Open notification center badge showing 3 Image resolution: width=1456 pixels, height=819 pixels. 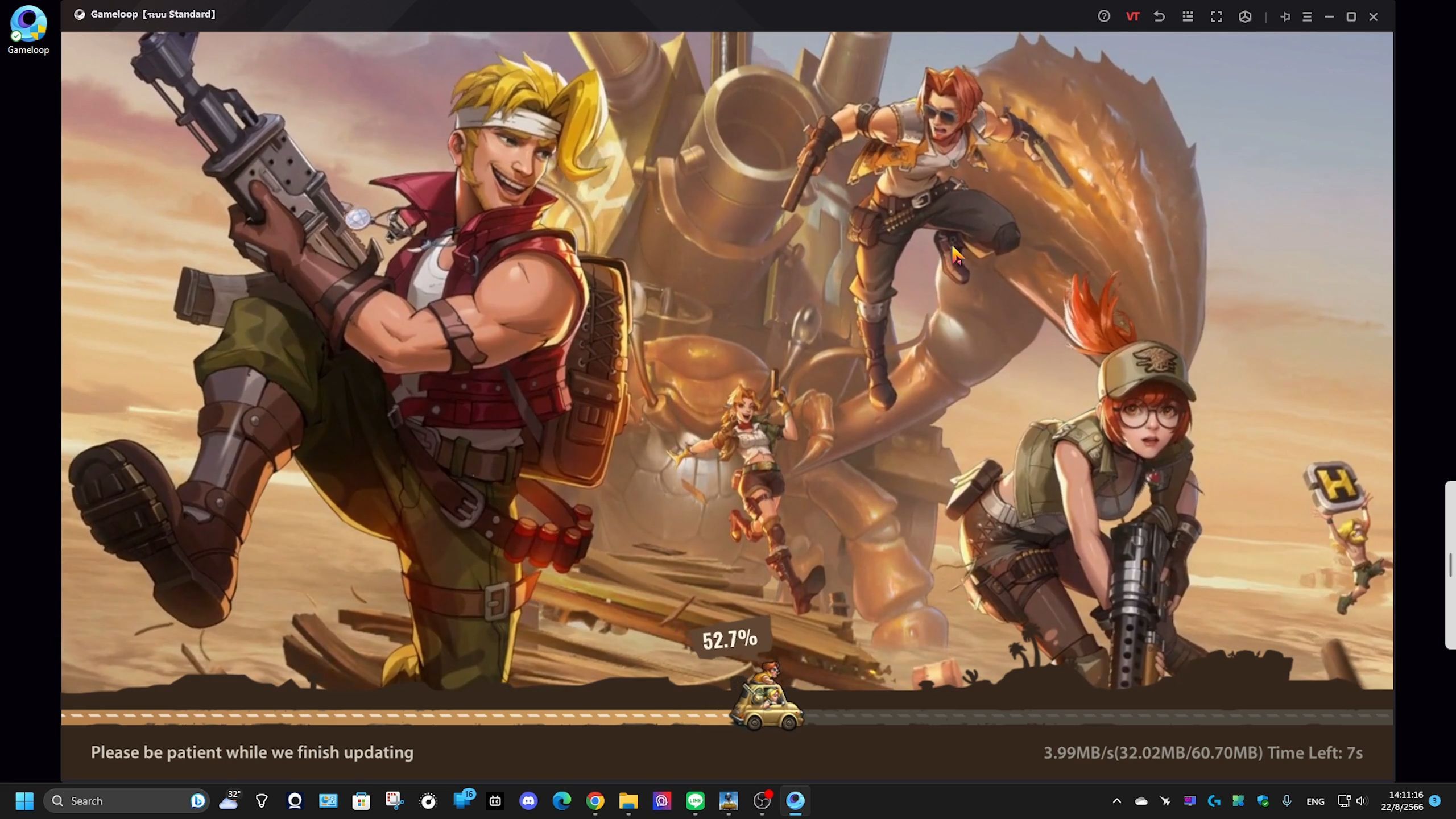point(1435,801)
